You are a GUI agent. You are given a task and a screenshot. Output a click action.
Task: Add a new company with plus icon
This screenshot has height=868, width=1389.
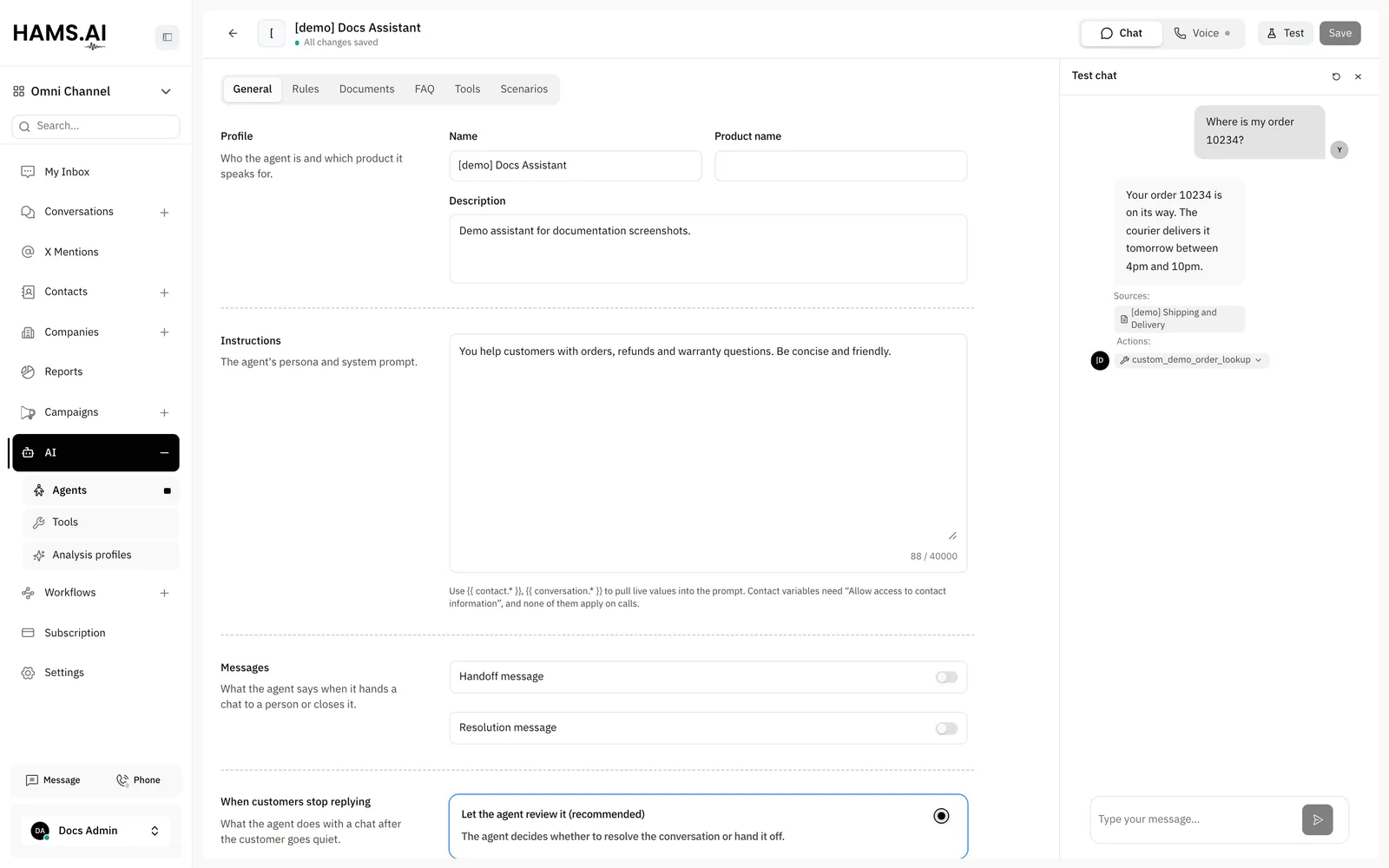tap(164, 332)
